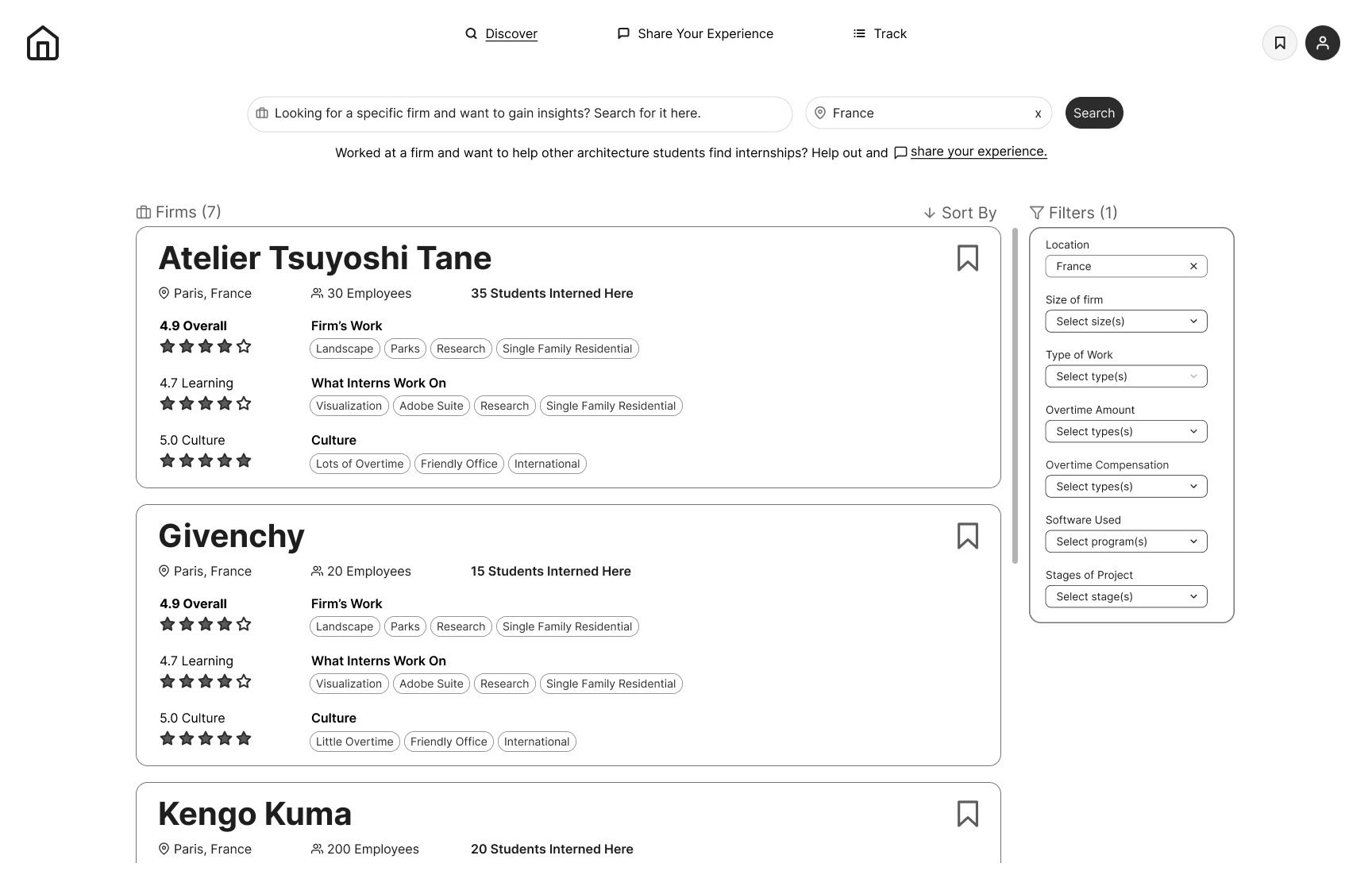Click Atelier's Adobe Suite tag

[431, 406]
